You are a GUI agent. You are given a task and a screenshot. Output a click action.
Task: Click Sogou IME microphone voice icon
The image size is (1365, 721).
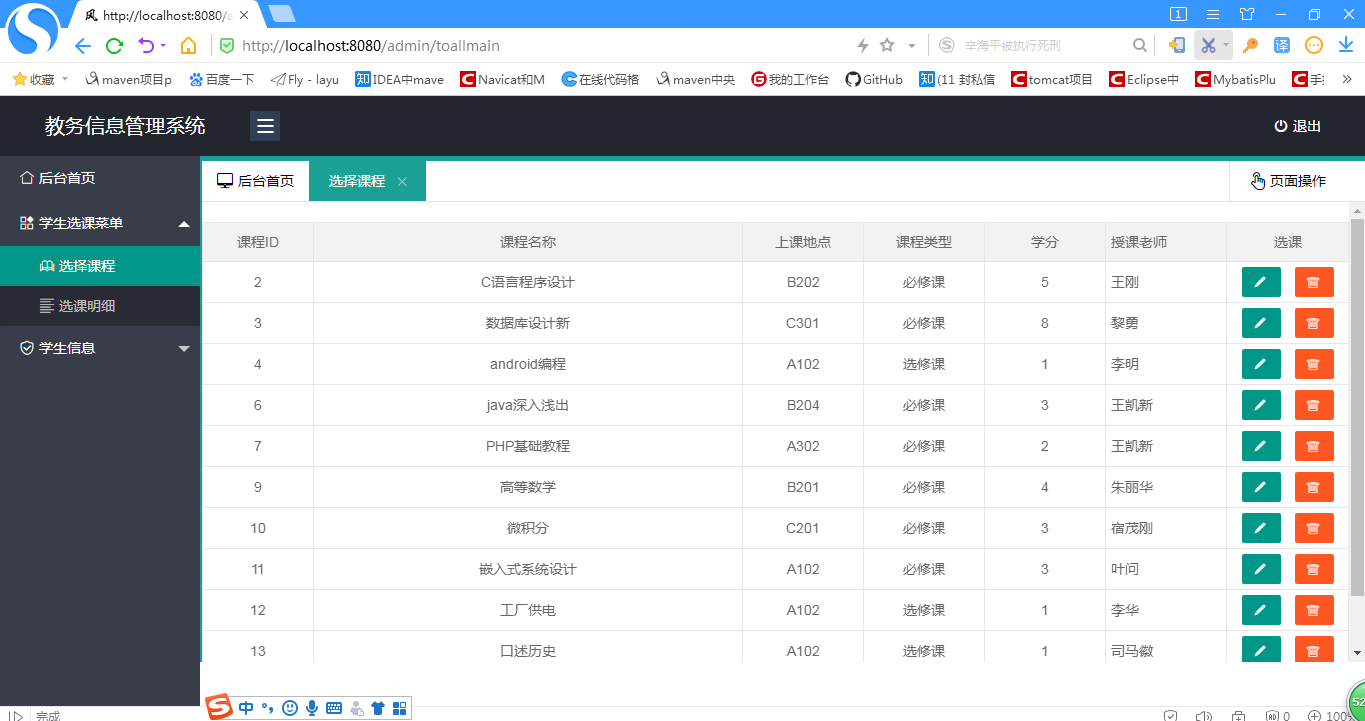[312, 708]
